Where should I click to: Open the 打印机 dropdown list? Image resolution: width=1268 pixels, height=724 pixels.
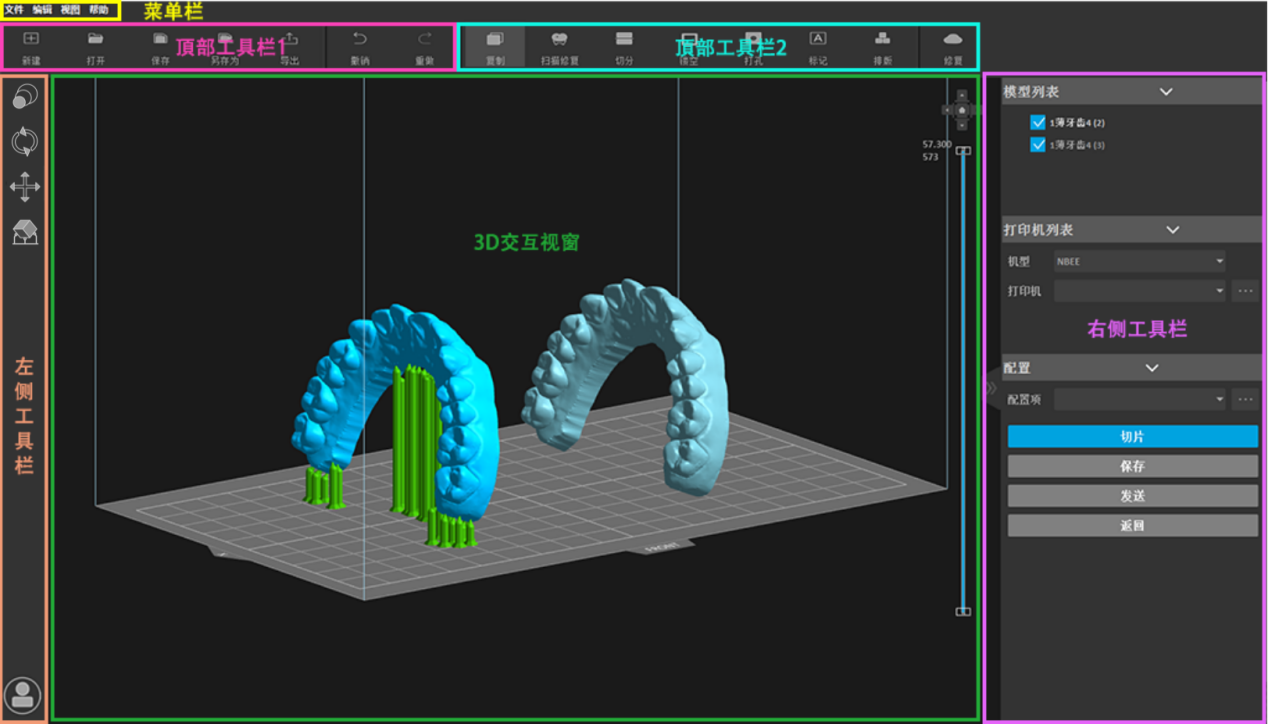tap(1140, 291)
